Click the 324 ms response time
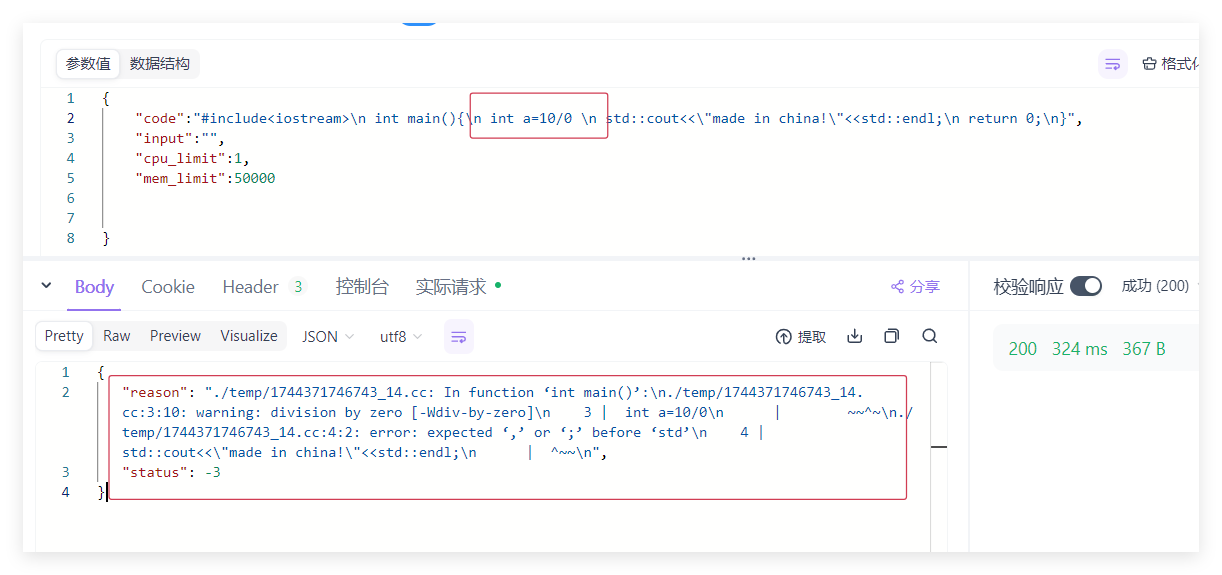Viewport: 1222px width, 575px height. pyautogui.click(x=1080, y=349)
